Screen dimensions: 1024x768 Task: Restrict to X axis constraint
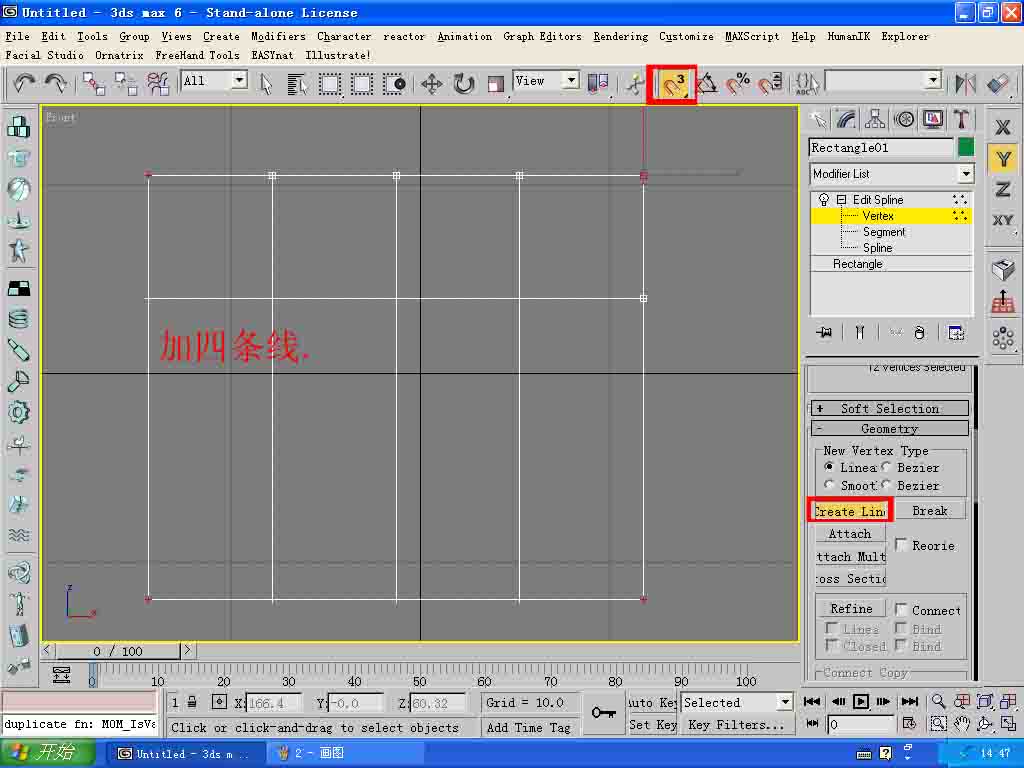1003,127
